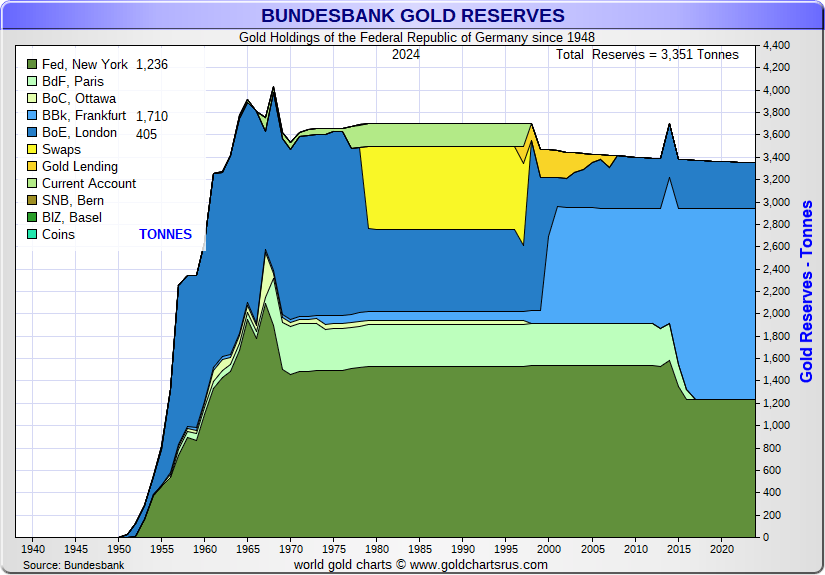Click the Bundesbank Gold Reserves chart title
The height and width of the screenshot is (575, 825).
(412, 15)
